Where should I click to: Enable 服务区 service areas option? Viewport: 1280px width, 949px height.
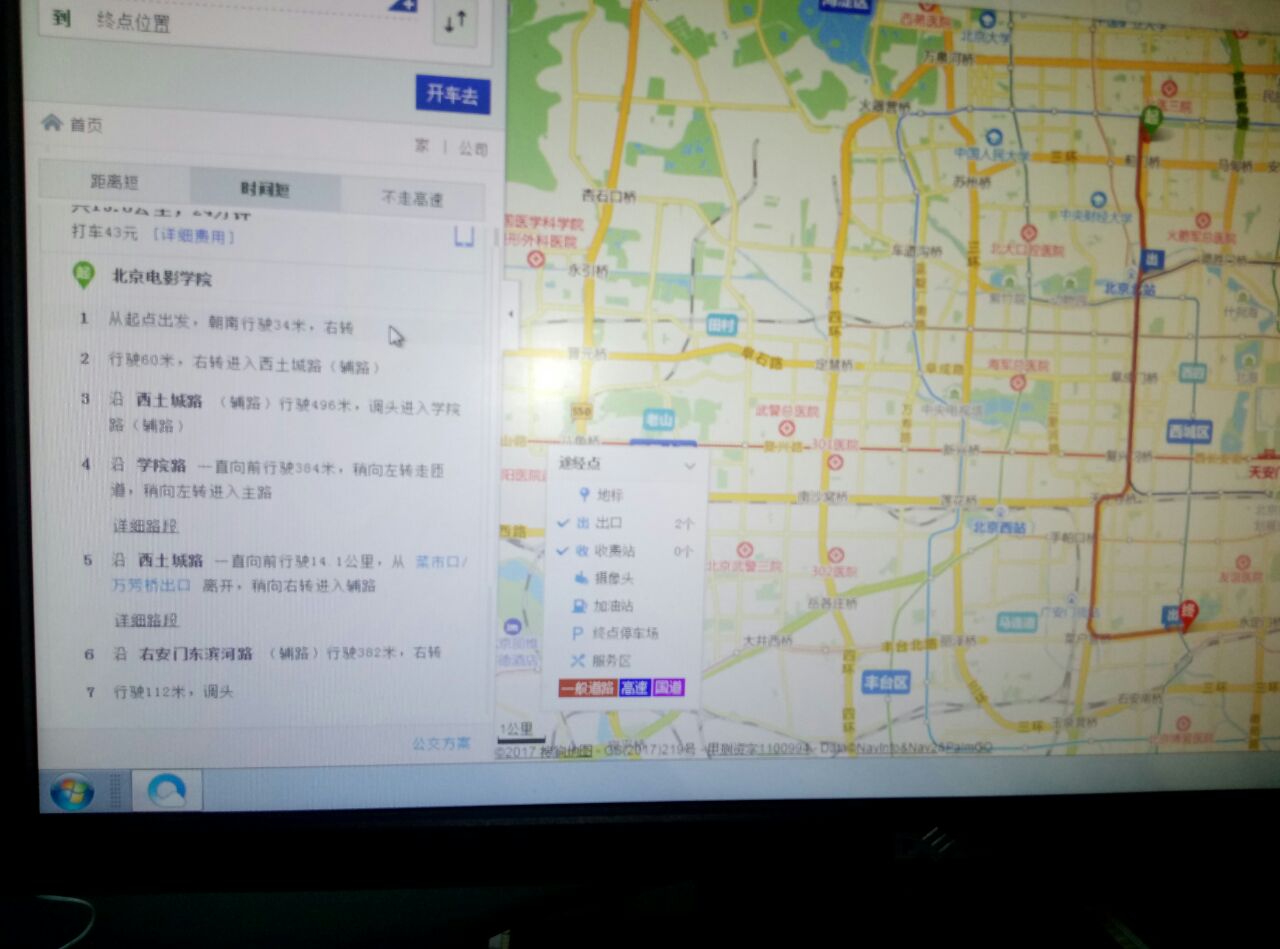pos(601,661)
